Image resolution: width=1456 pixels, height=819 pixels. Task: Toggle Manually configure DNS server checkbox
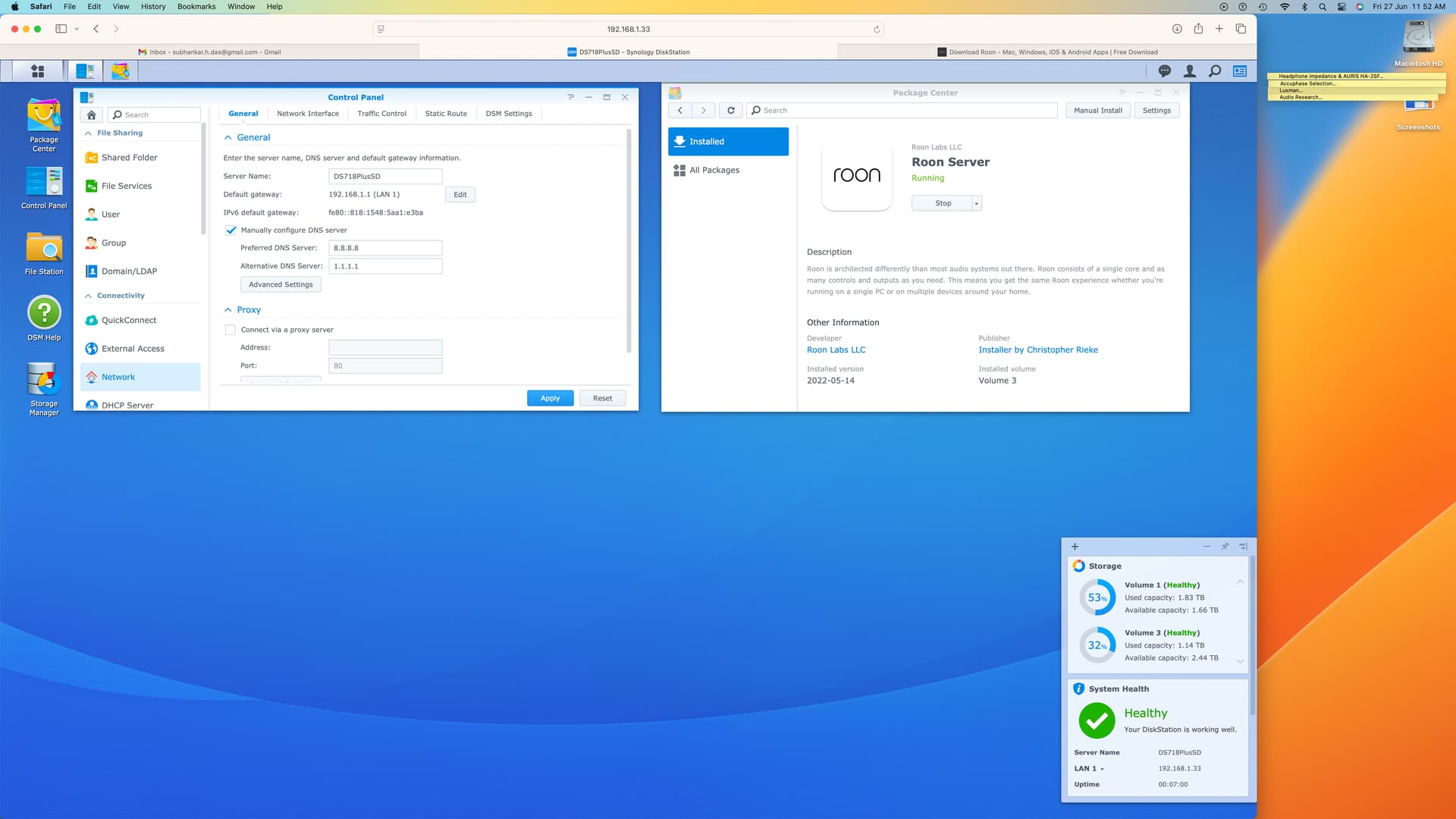[x=231, y=231]
